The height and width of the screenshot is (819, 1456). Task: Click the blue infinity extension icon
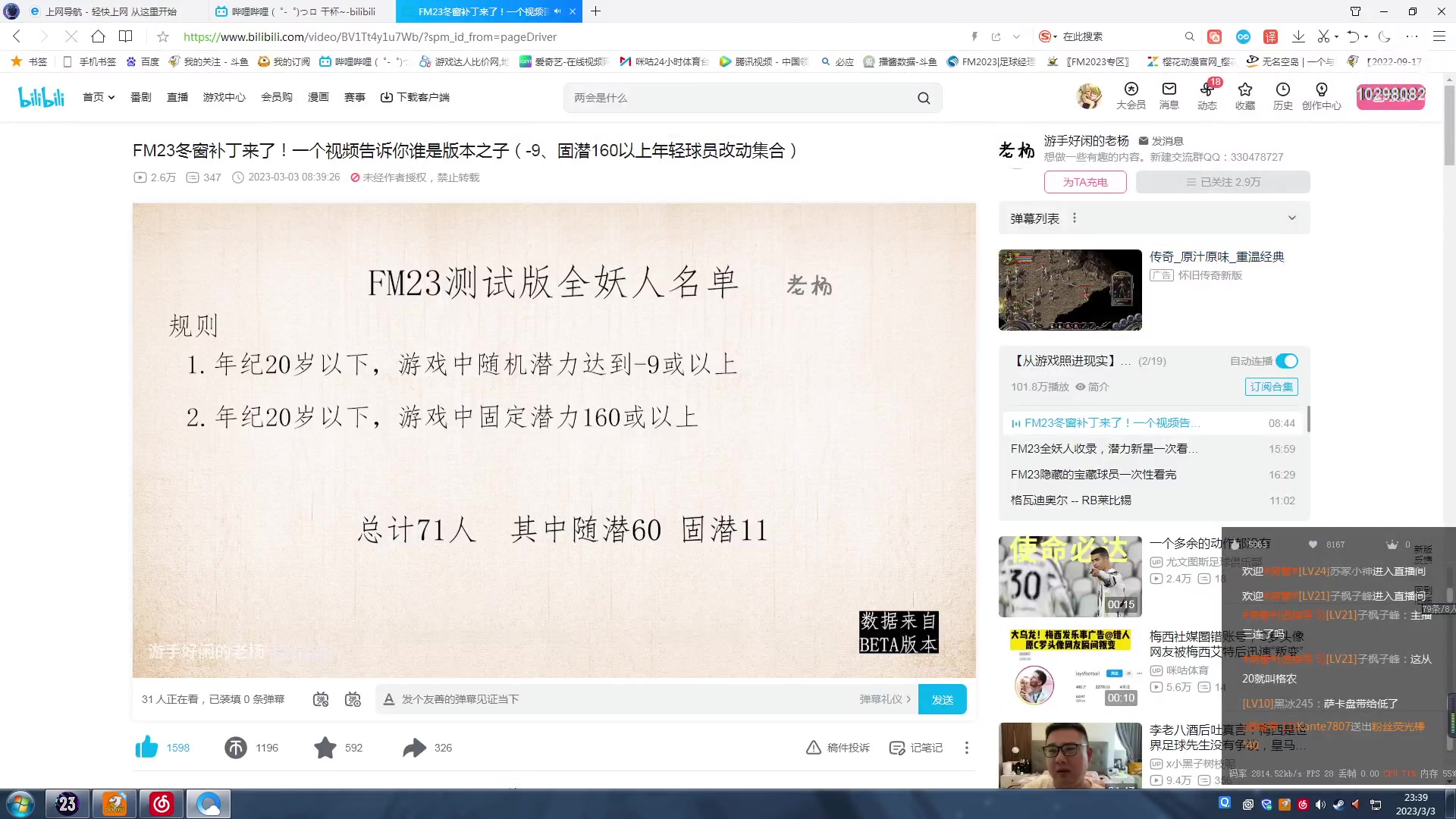tap(1243, 36)
